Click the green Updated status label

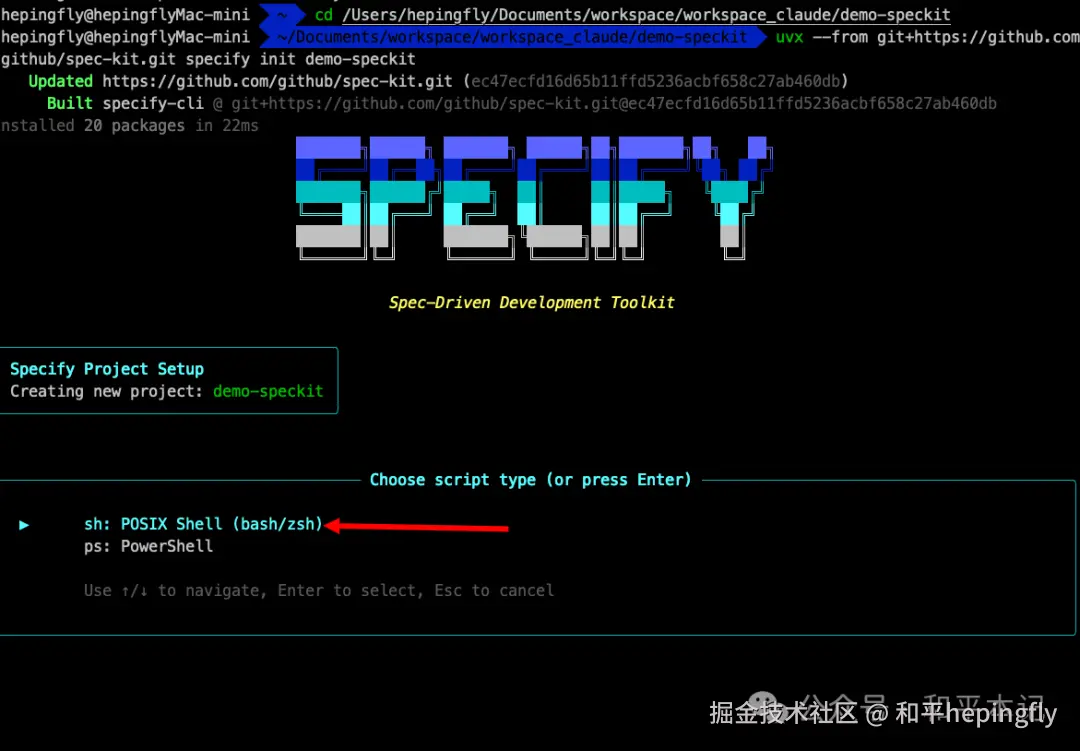(x=61, y=81)
